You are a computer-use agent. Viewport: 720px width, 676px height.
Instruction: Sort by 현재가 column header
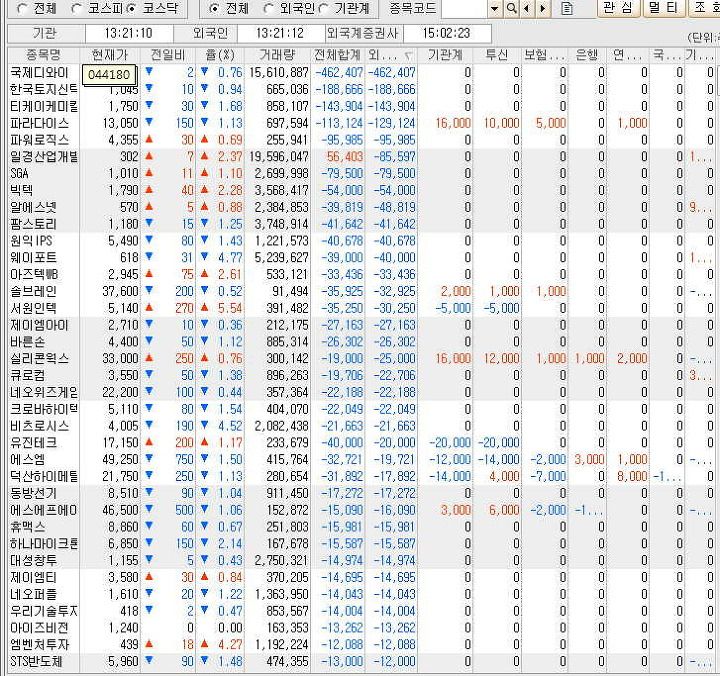point(110,55)
